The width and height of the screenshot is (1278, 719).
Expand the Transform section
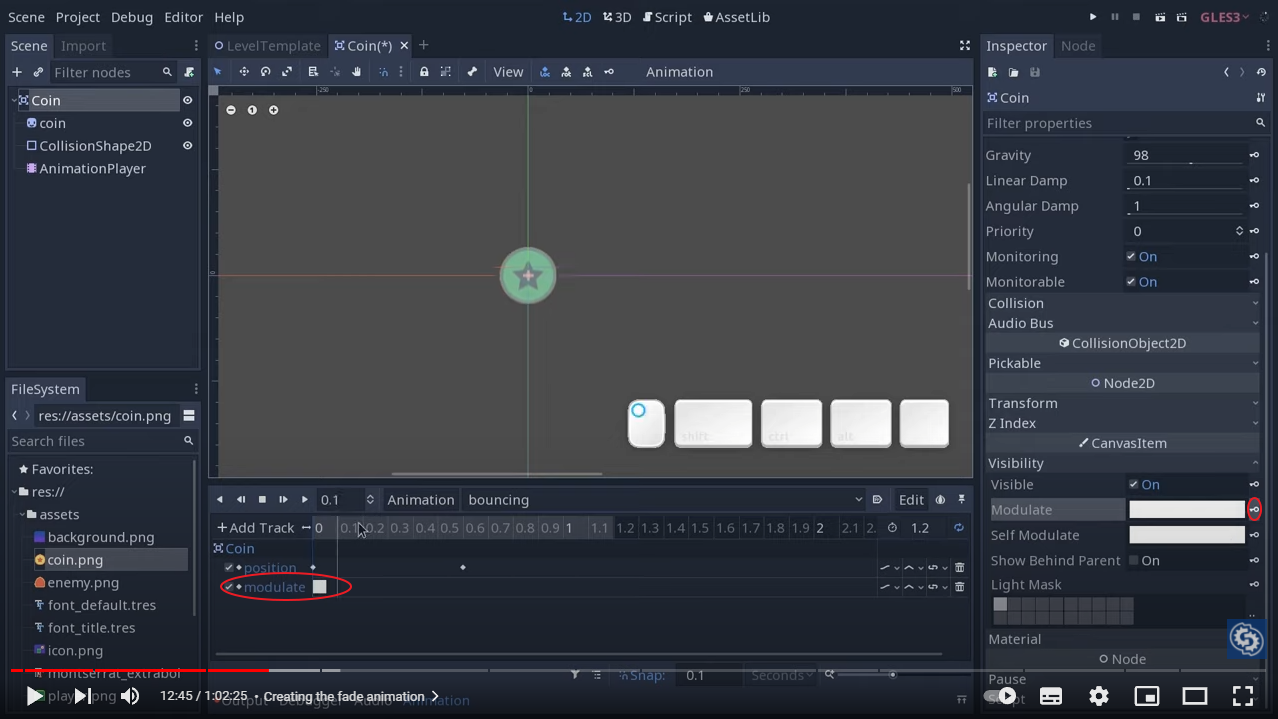(x=1122, y=403)
